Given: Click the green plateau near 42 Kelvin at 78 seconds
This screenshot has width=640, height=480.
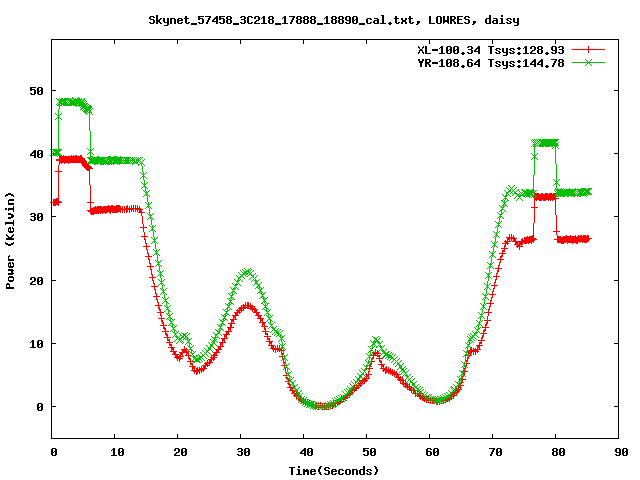Looking at the screenshot, I should [x=546, y=142].
